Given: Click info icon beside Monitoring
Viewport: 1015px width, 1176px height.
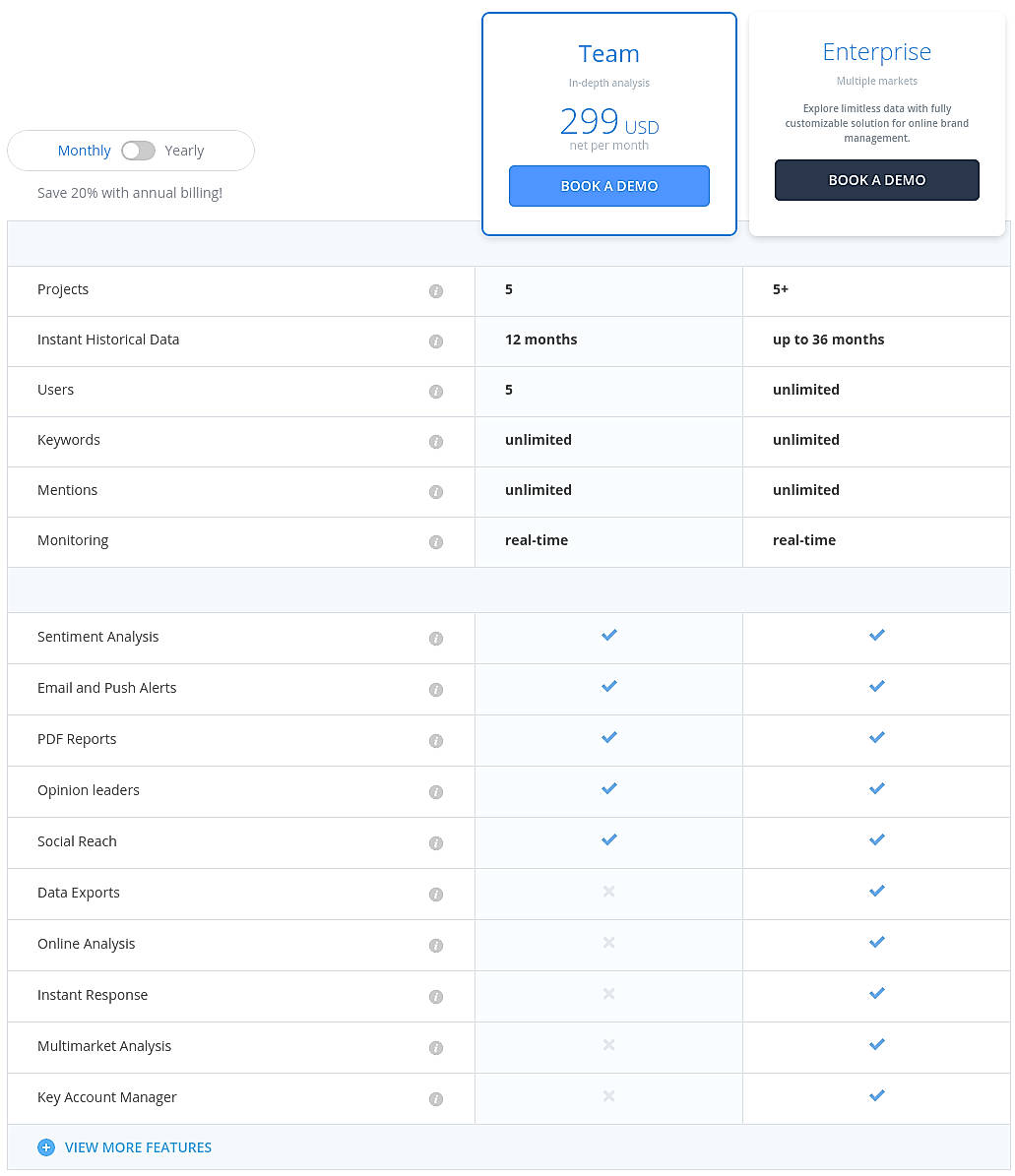Looking at the screenshot, I should tap(436, 542).
